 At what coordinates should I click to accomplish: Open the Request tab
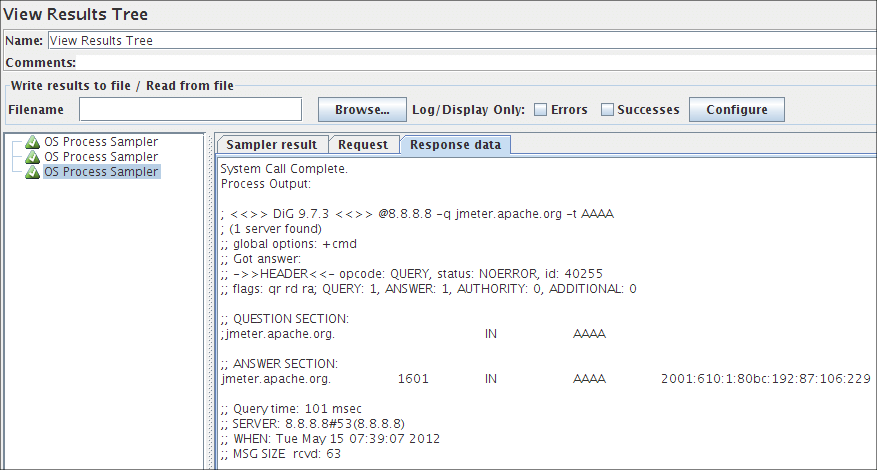click(363, 145)
